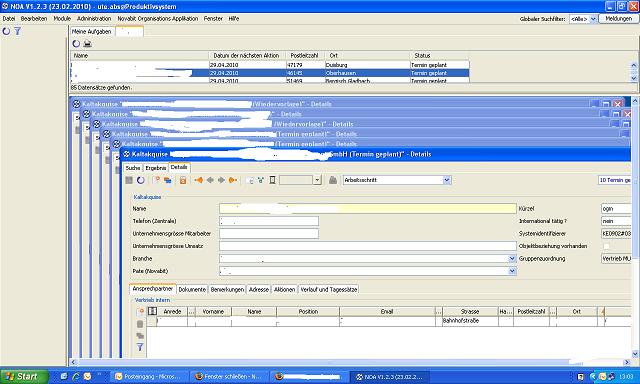640x384 pixels.
Task: Open Novabit Organisations Applikation menu
Action: pos(158,19)
